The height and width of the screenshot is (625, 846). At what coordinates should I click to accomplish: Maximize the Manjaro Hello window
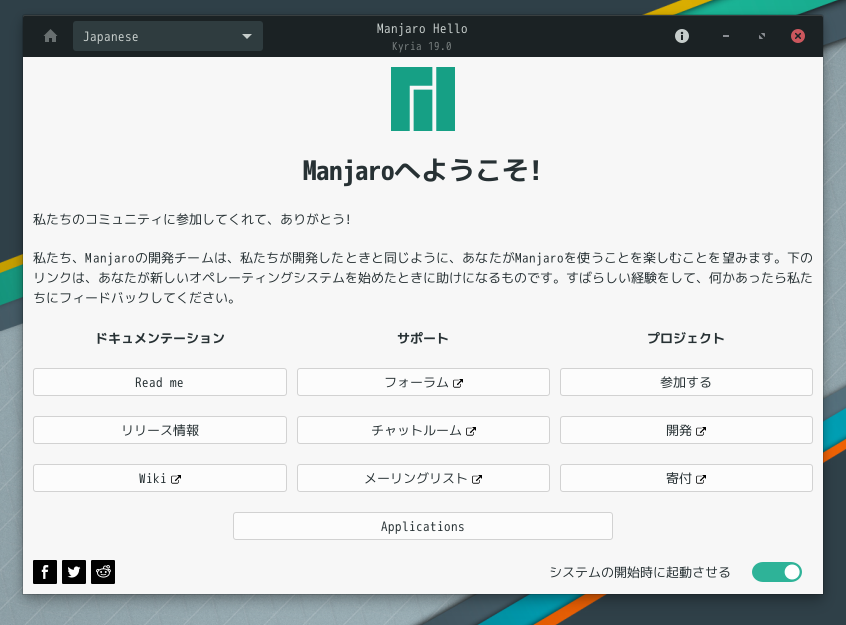[762, 36]
